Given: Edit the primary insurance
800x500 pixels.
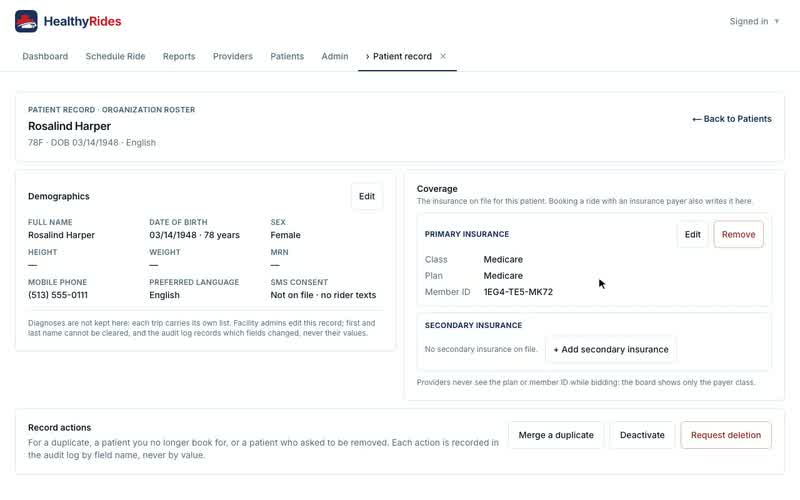Looking at the screenshot, I should (692, 234).
